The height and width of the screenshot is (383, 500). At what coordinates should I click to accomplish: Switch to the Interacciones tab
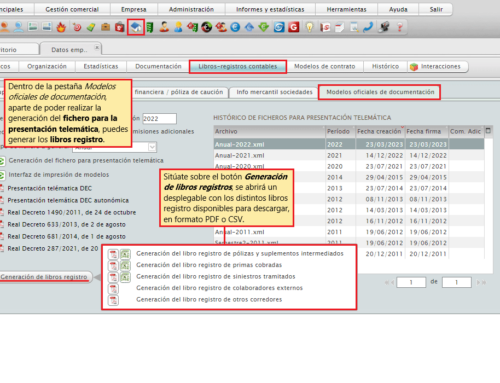coord(437,66)
